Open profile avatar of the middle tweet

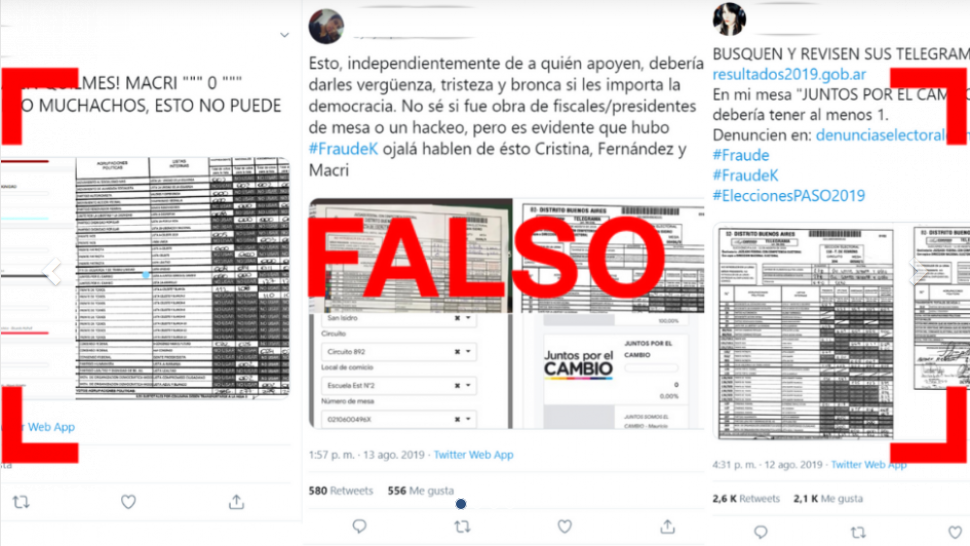(x=326, y=26)
